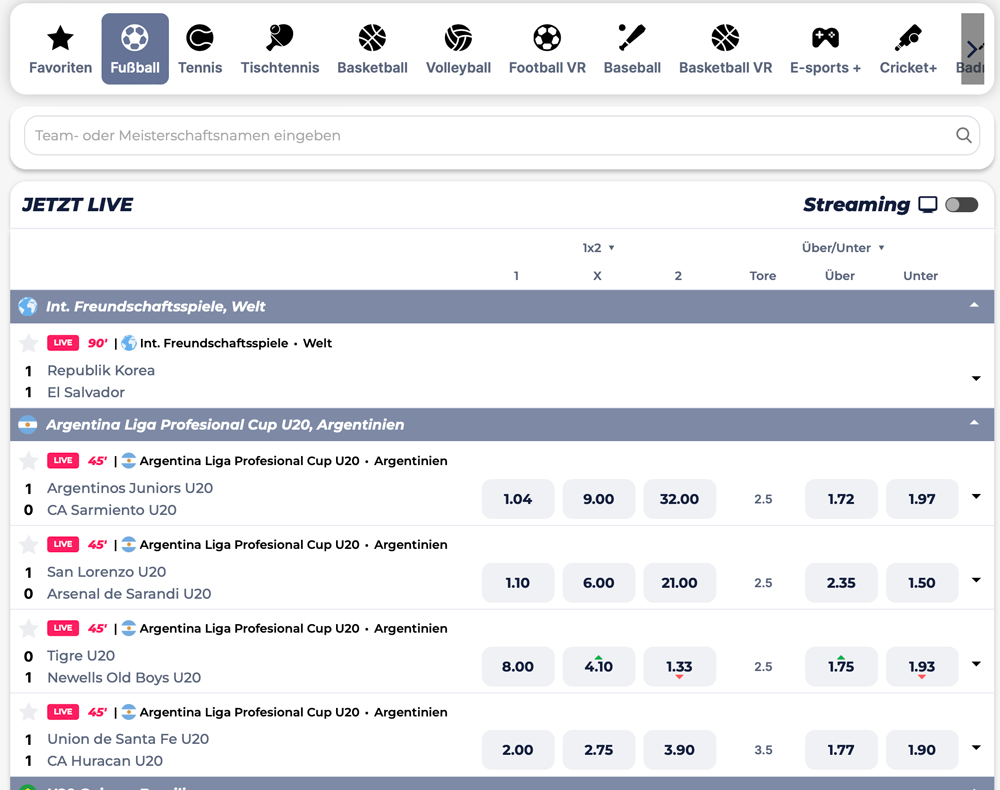Screen dimensions: 1000x790
Task: Favorite the Tigre U20 match star
Action: pos(29,628)
